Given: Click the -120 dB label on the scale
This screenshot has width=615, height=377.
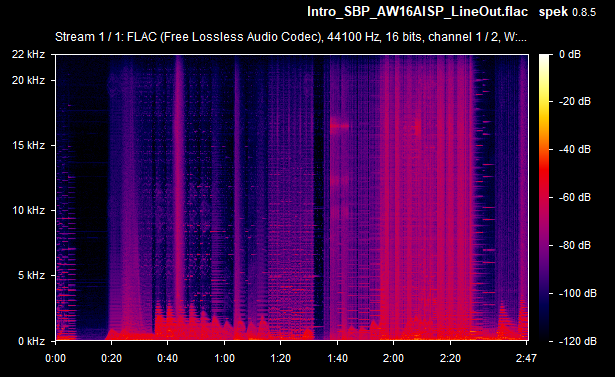Looking at the screenshot, I should click(577, 341).
